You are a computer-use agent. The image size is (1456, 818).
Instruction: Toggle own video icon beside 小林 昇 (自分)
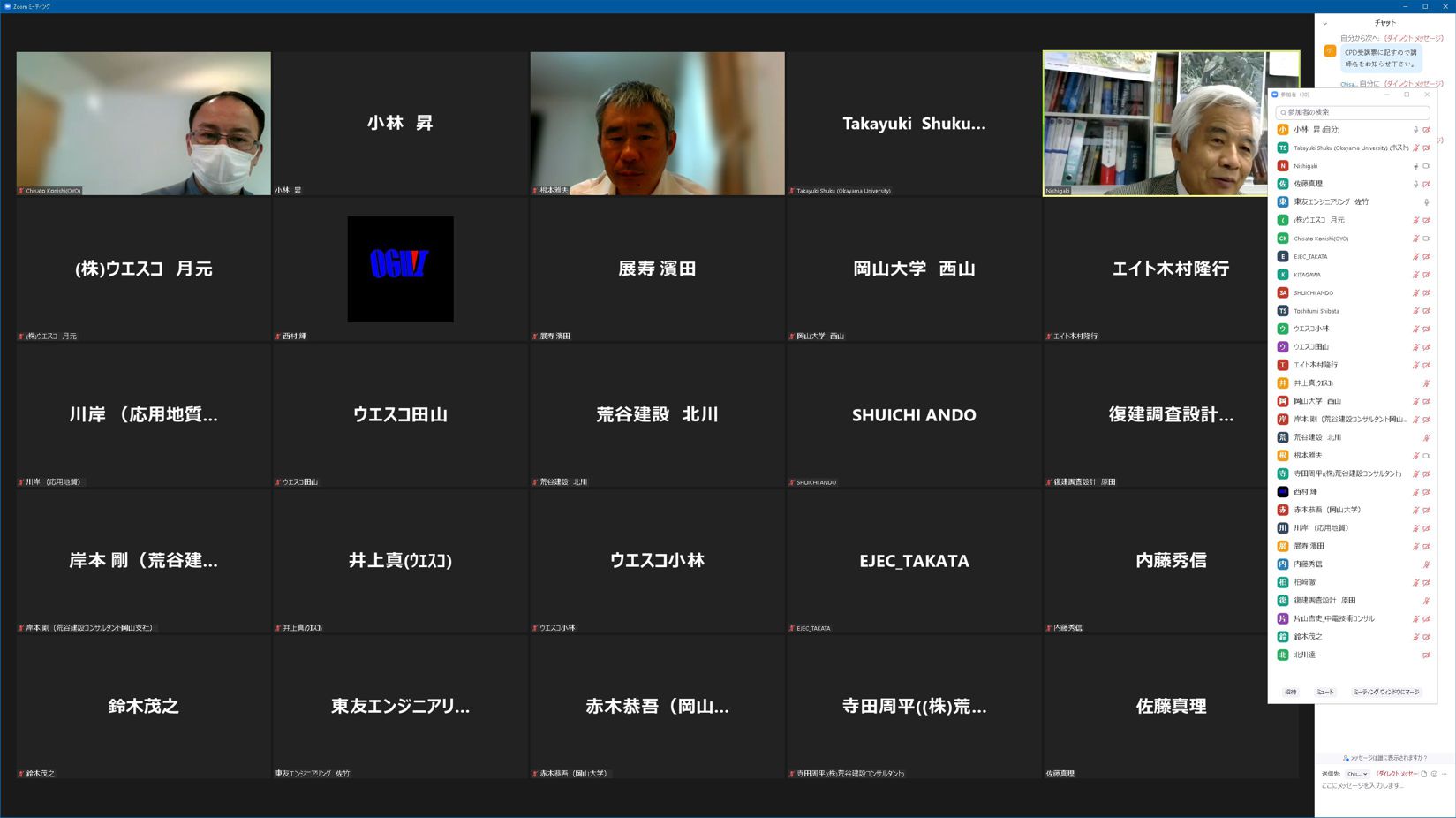tap(1427, 130)
